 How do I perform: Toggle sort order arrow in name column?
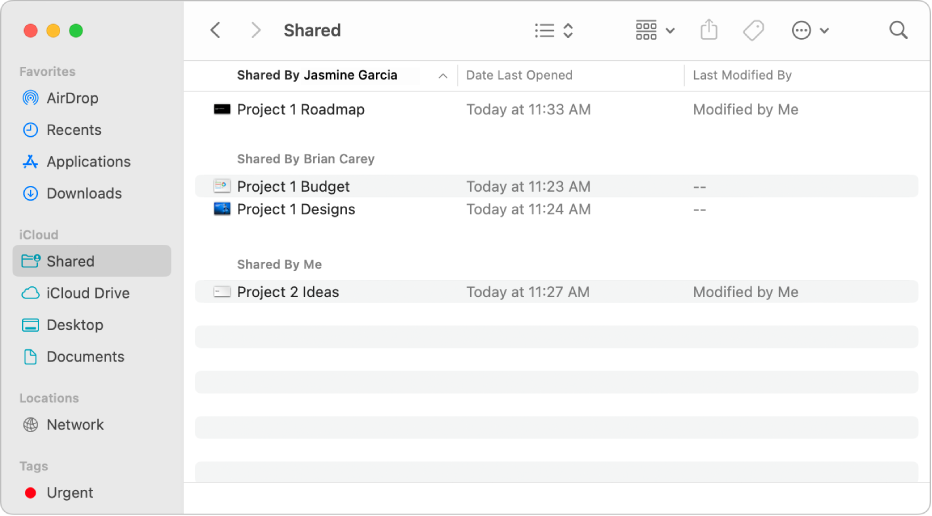pos(442,76)
